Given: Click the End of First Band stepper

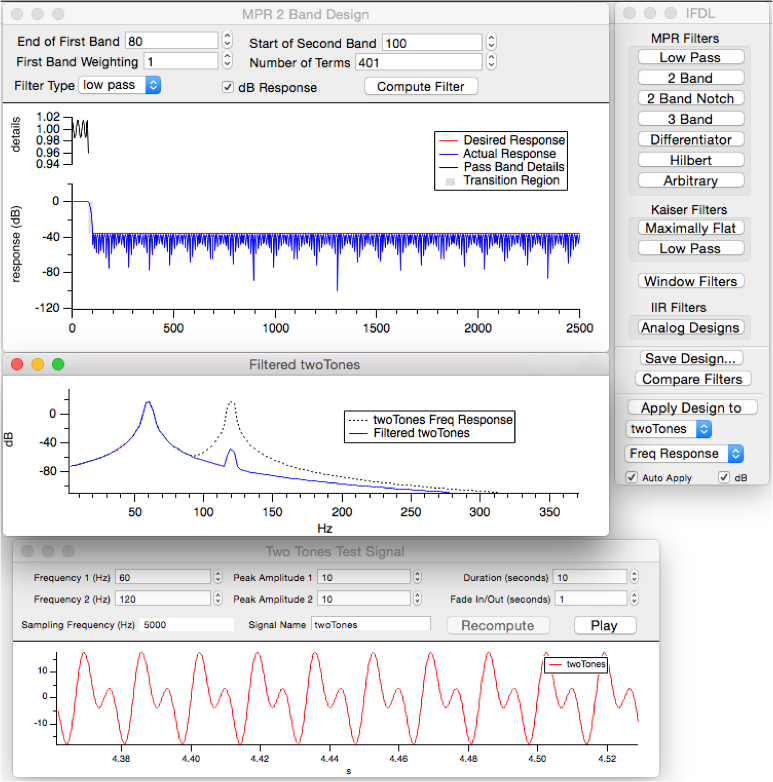Looking at the screenshot, I should 225,41.
